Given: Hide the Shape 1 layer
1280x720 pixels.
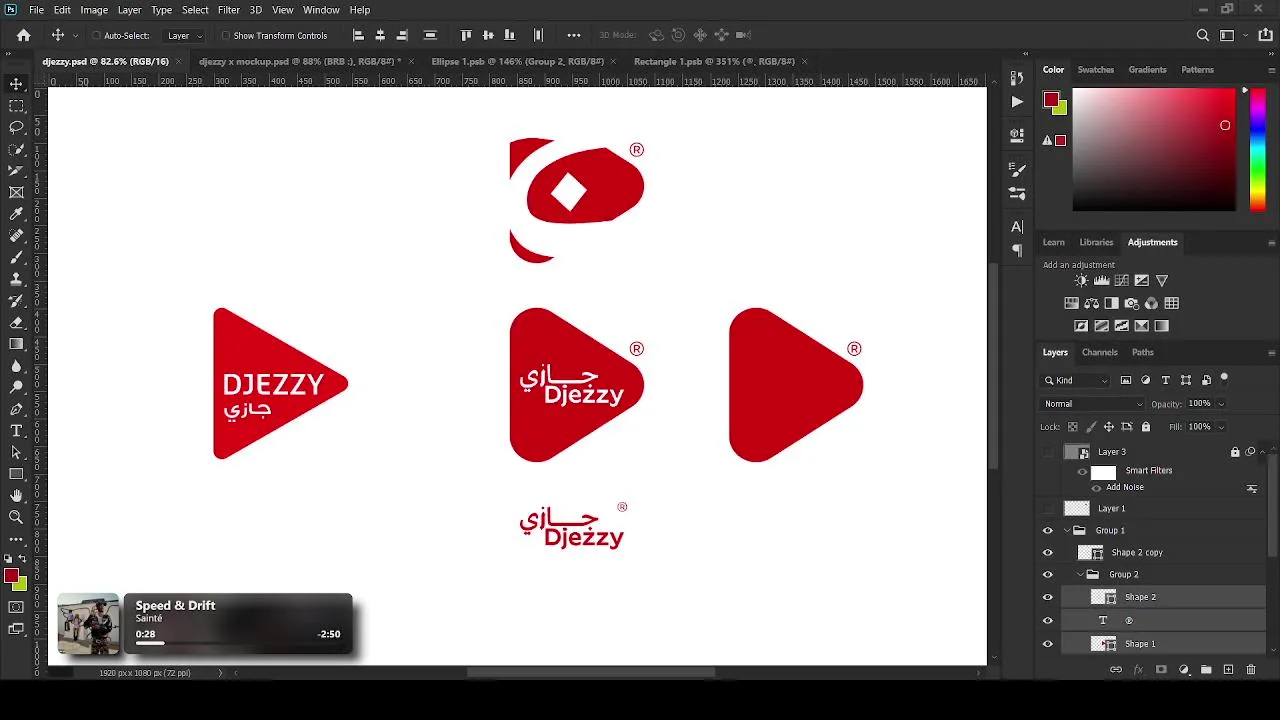Looking at the screenshot, I should [1048, 644].
